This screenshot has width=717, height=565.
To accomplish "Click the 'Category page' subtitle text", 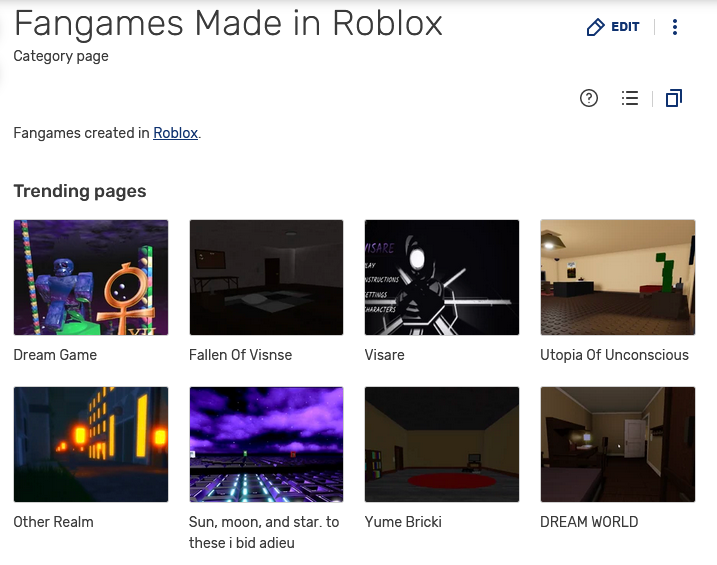I will (61, 56).
